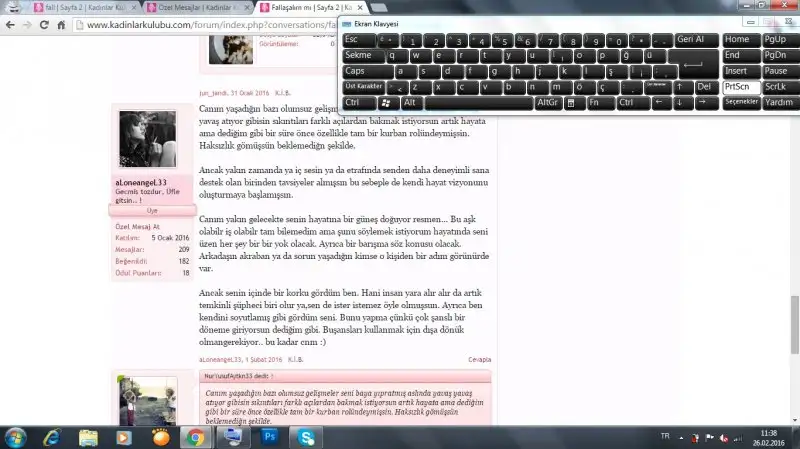Open the aLoneangeL33 username profile link
Viewport: 800px width, 449px height.
(140, 182)
